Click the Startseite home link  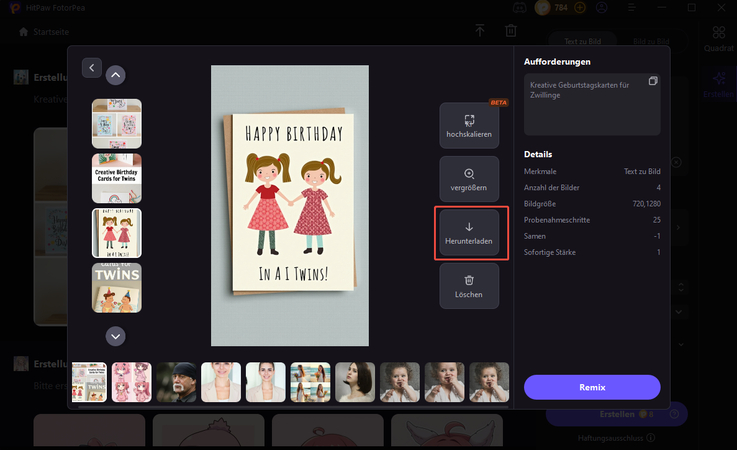pyautogui.click(x=51, y=32)
